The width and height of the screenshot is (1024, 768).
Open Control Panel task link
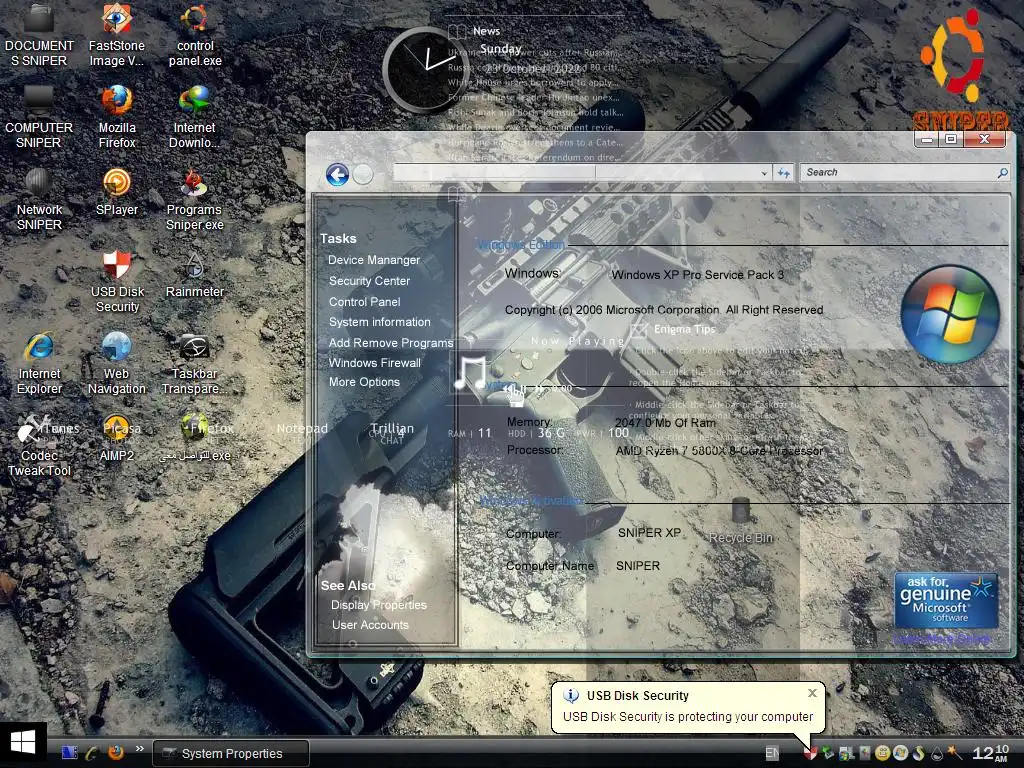click(364, 302)
